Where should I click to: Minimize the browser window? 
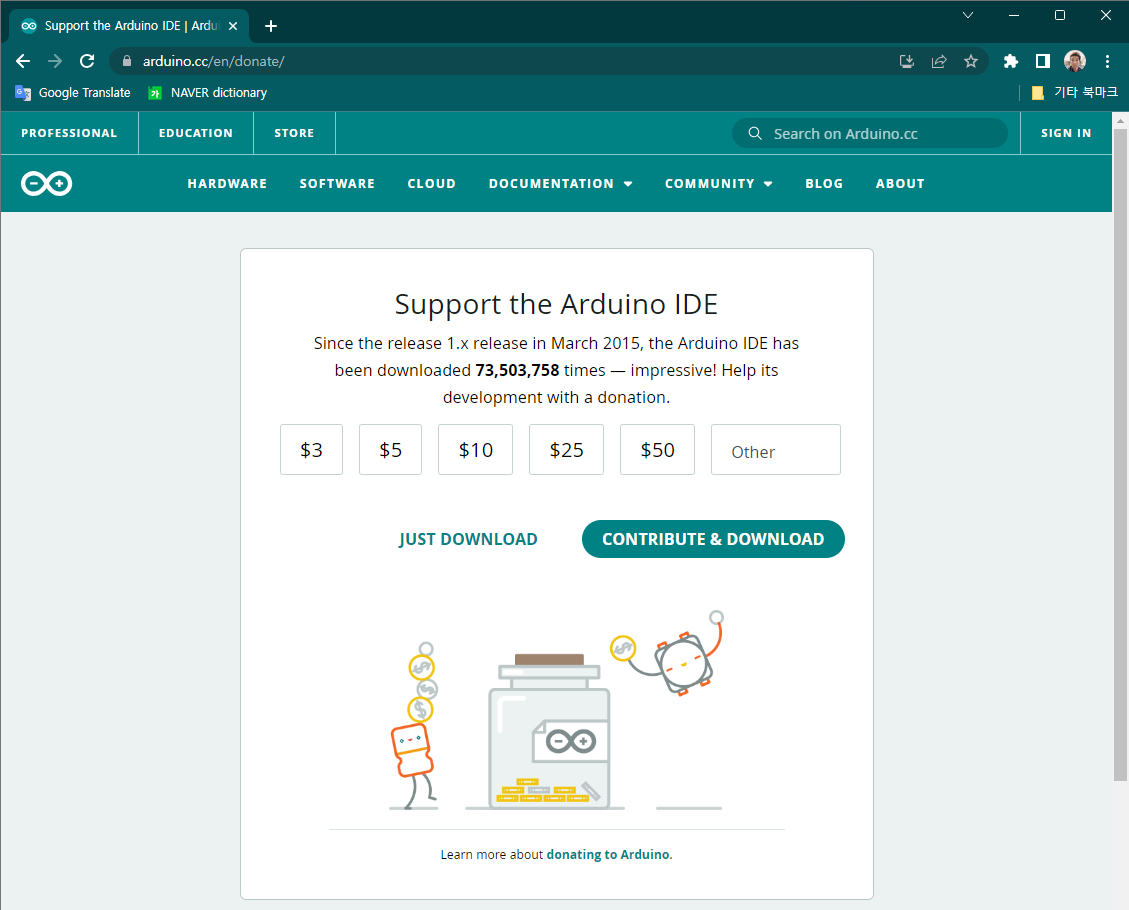click(x=1014, y=15)
